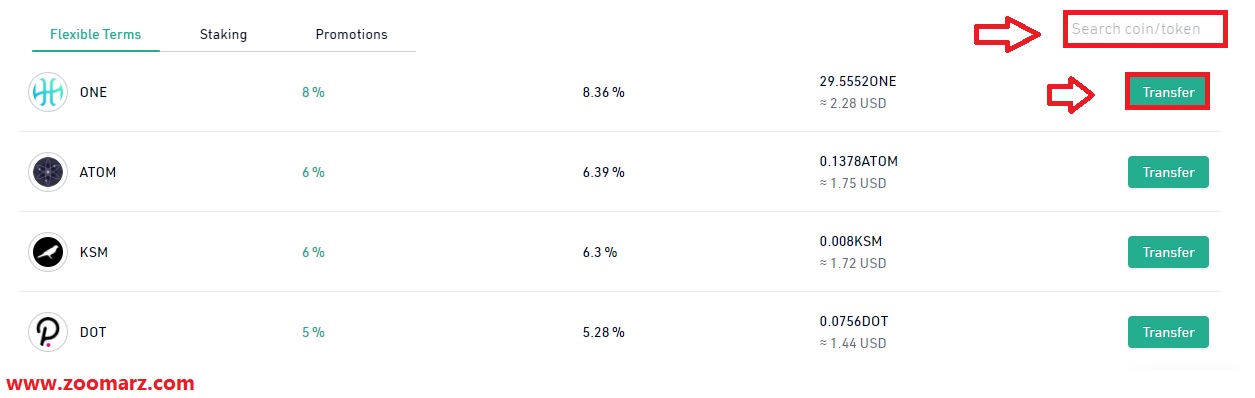Open the Staking tab
The image size is (1255, 398).
pyautogui.click(x=223, y=34)
